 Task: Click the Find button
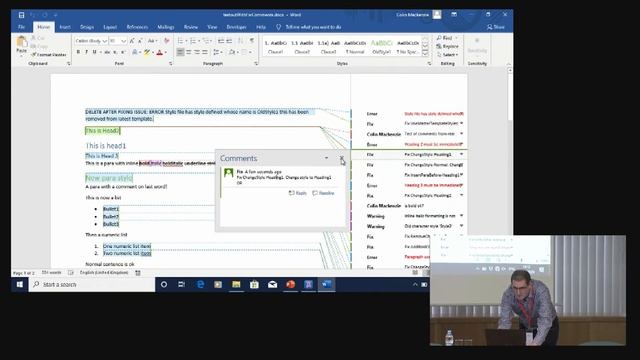pyautogui.click(x=447, y=38)
